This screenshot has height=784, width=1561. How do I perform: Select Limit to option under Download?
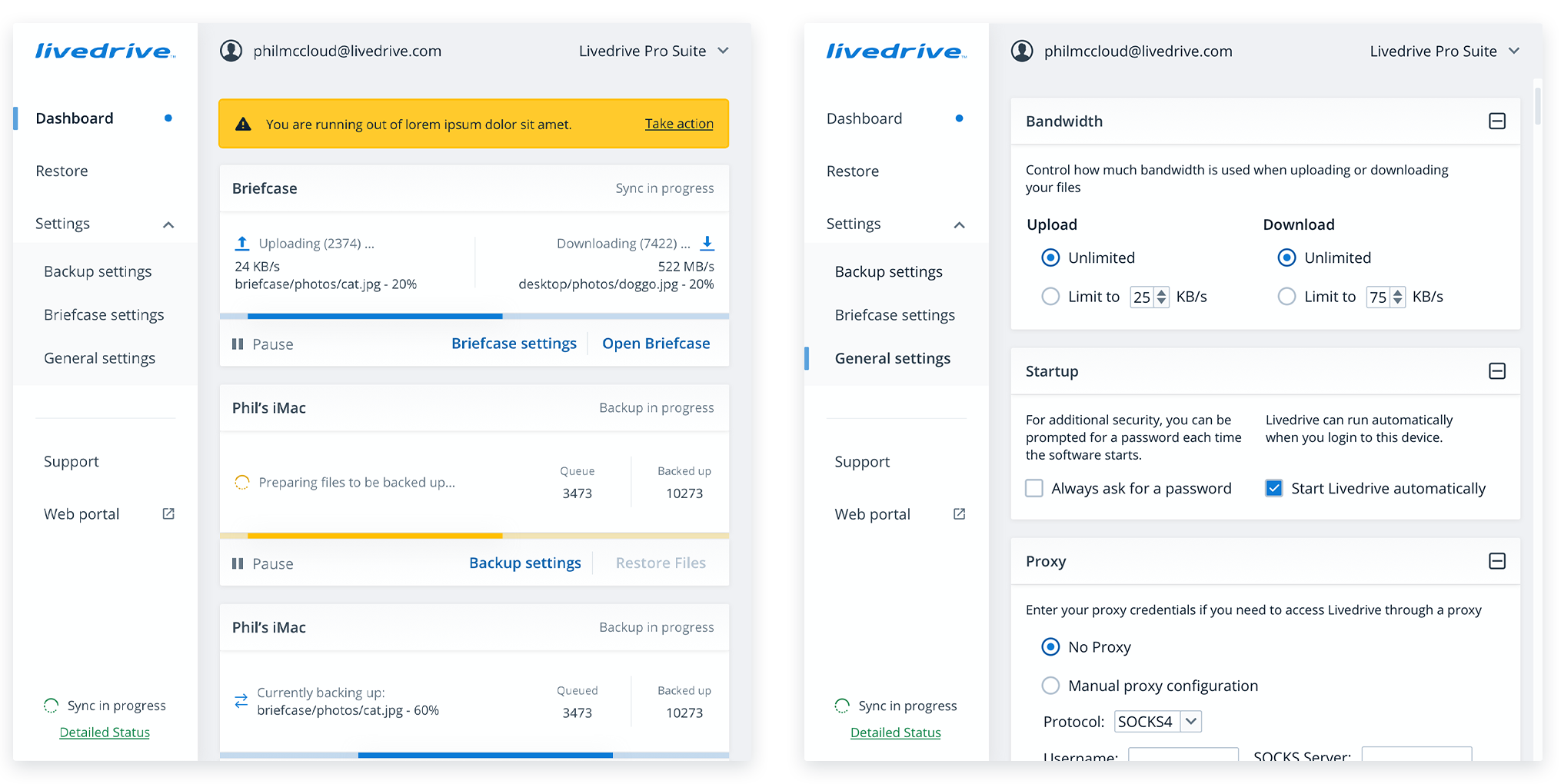click(x=1286, y=296)
